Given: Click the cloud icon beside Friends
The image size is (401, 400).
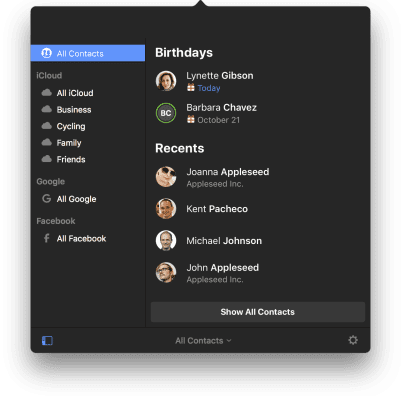Looking at the screenshot, I should point(47,159).
